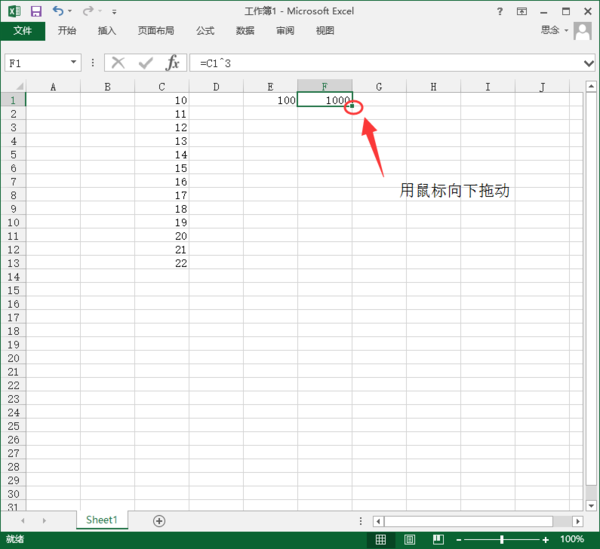Open the Name Box dropdown arrow
Viewport: 600px width, 549px height.
point(74,62)
